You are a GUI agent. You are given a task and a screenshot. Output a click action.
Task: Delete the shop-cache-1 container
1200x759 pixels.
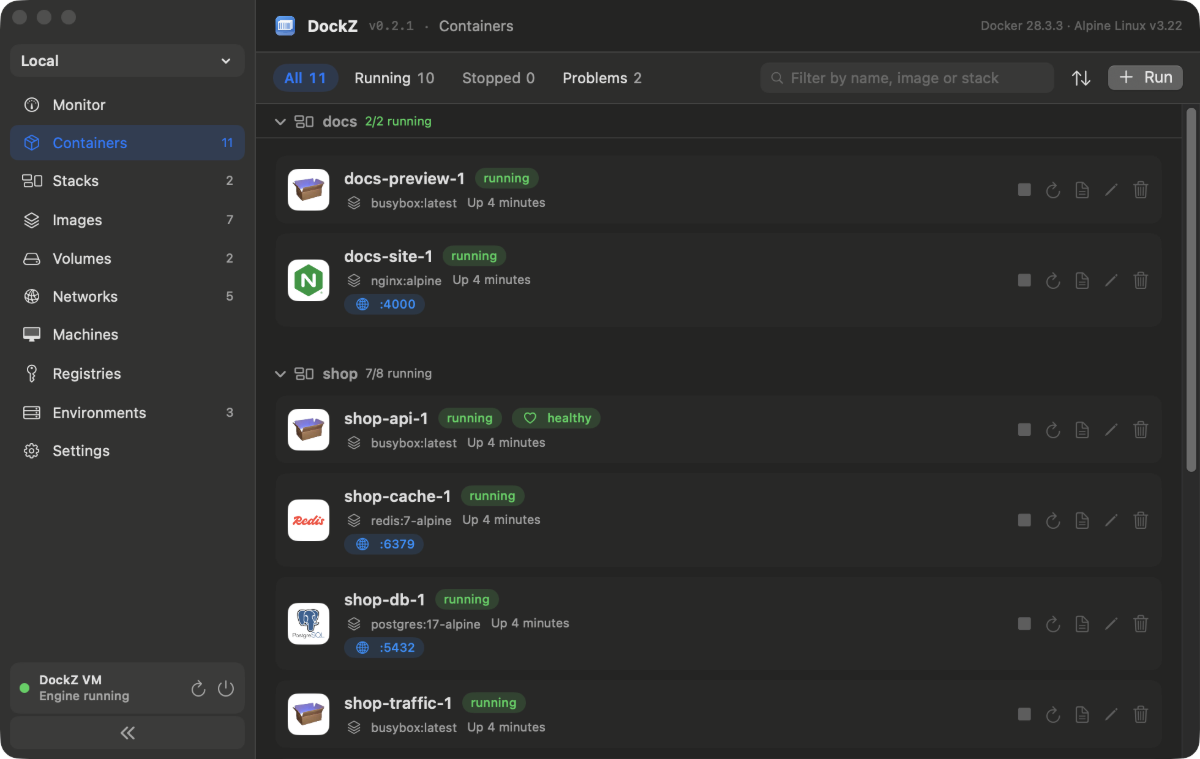1140,520
